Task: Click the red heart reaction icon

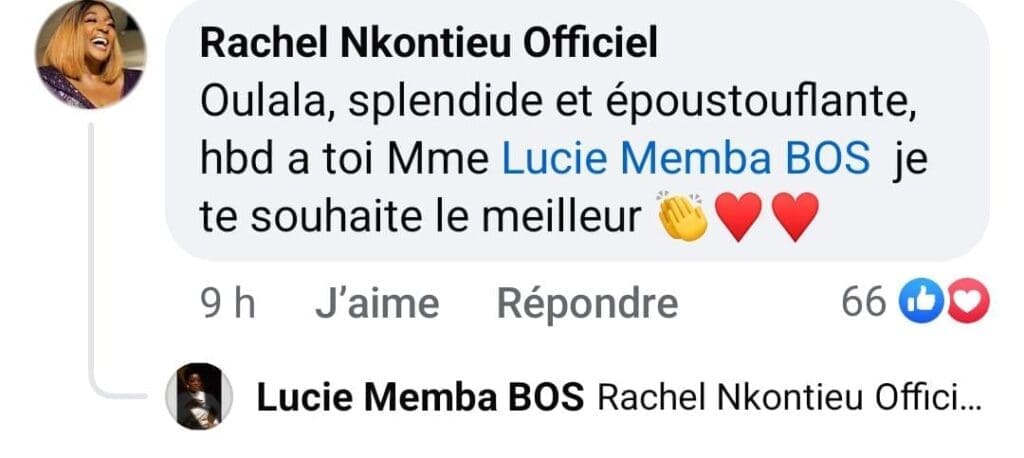Action: click(x=967, y=302)
